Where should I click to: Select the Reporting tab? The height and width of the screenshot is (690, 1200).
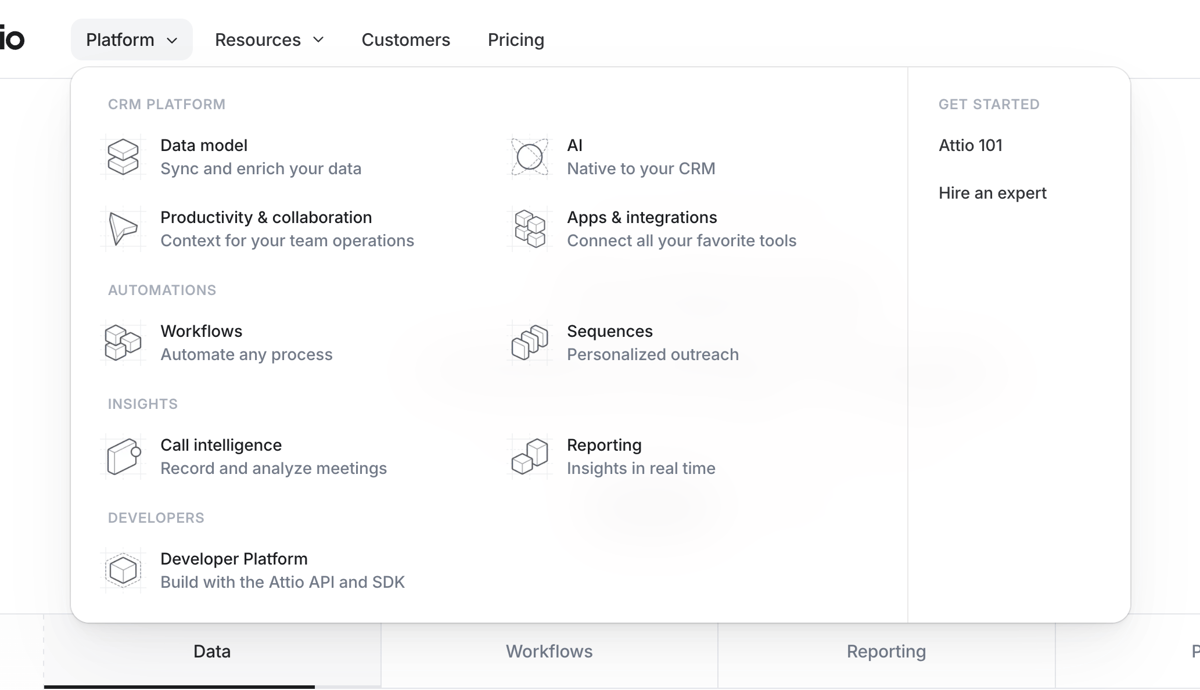pyautogui.click(x=886, y=651)
